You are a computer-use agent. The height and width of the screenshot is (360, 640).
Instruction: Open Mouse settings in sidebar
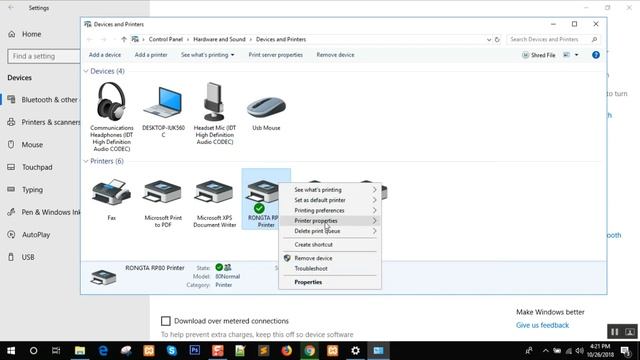tap(26, 144)
